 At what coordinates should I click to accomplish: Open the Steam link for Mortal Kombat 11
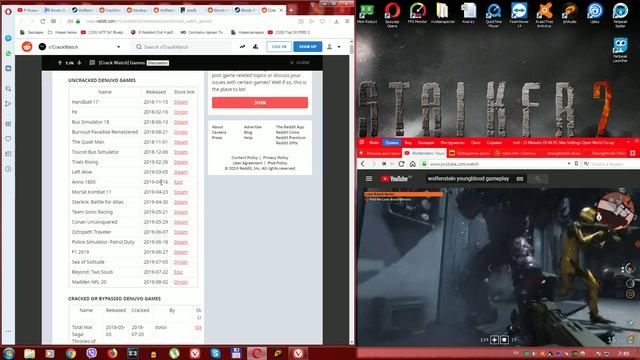[x=181, y=192]
